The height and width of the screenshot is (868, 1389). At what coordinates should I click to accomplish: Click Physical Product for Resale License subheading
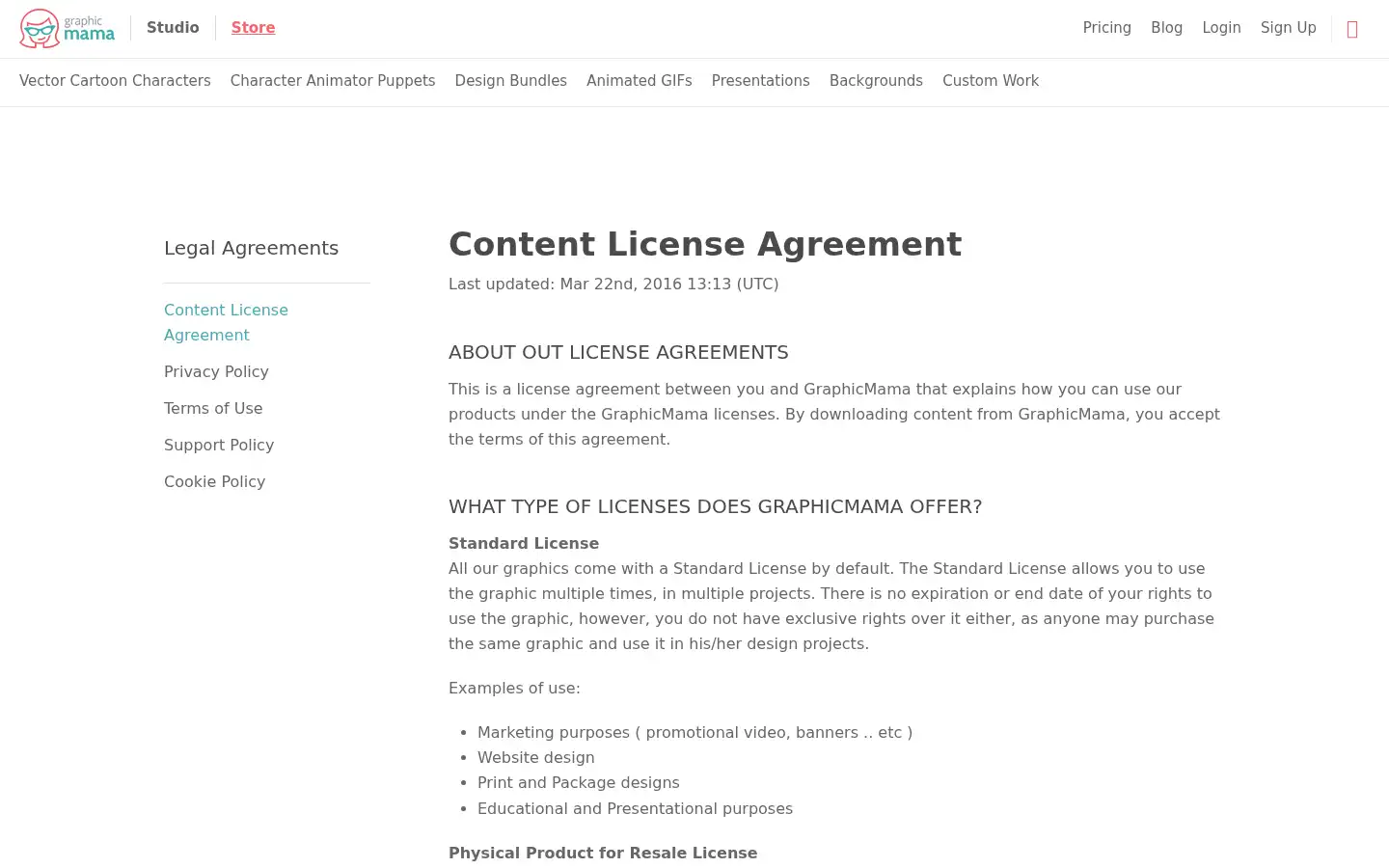[x=603, y=853]
